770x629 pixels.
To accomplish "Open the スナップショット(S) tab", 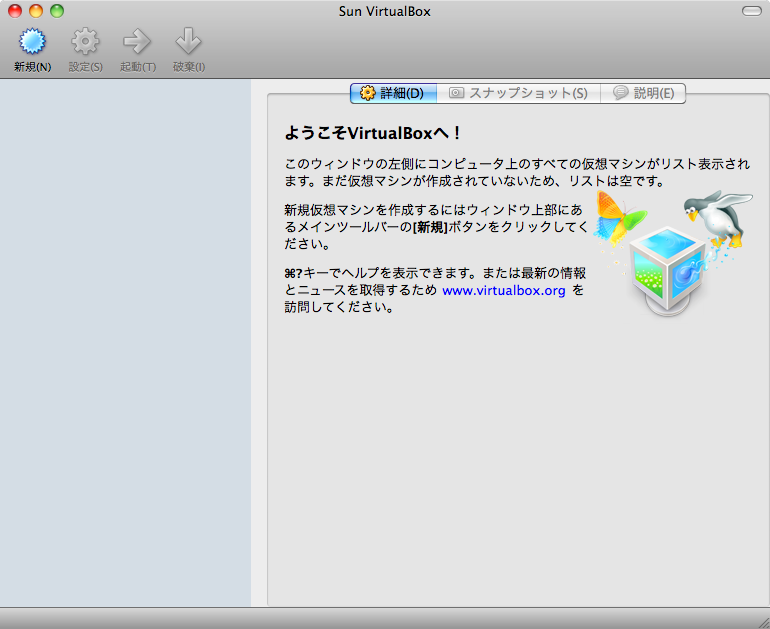I will (x=519, y=93).
